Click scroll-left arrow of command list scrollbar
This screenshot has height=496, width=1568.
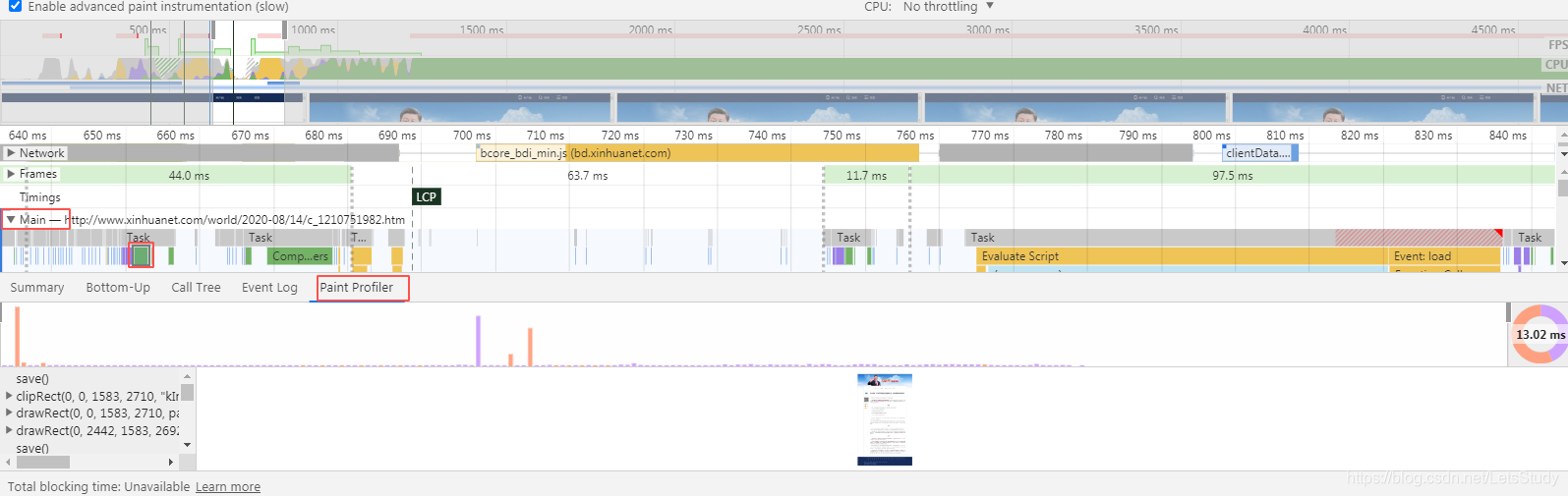tap(9, 462)
